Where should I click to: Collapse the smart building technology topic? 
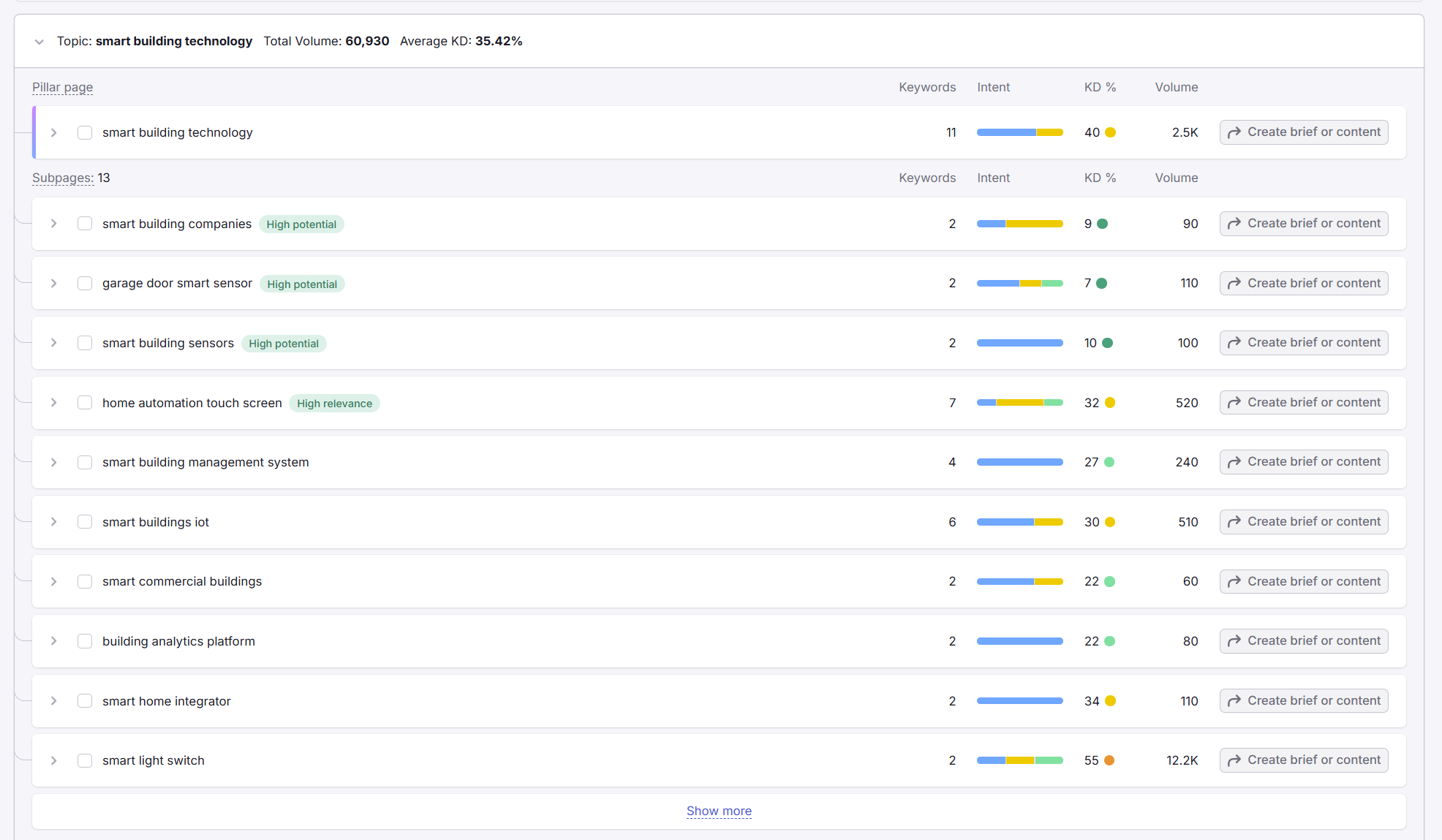39,42
